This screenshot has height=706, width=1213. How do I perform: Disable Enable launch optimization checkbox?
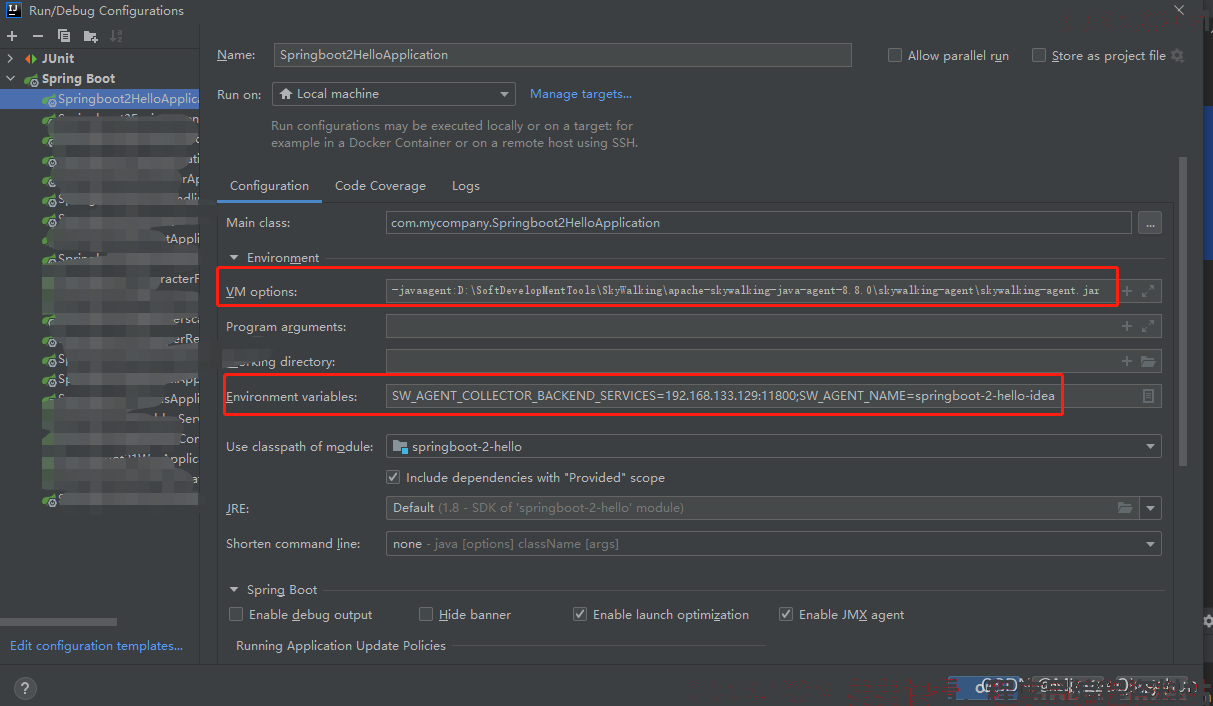[580, 614]
